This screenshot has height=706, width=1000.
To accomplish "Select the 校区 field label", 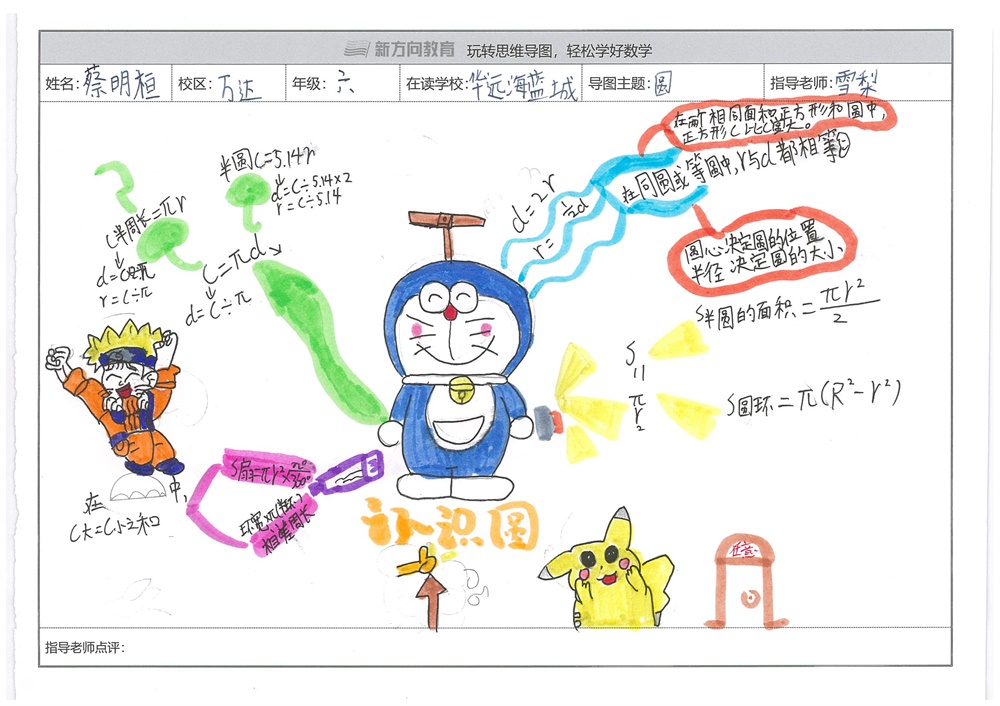I will click(195, 84).
